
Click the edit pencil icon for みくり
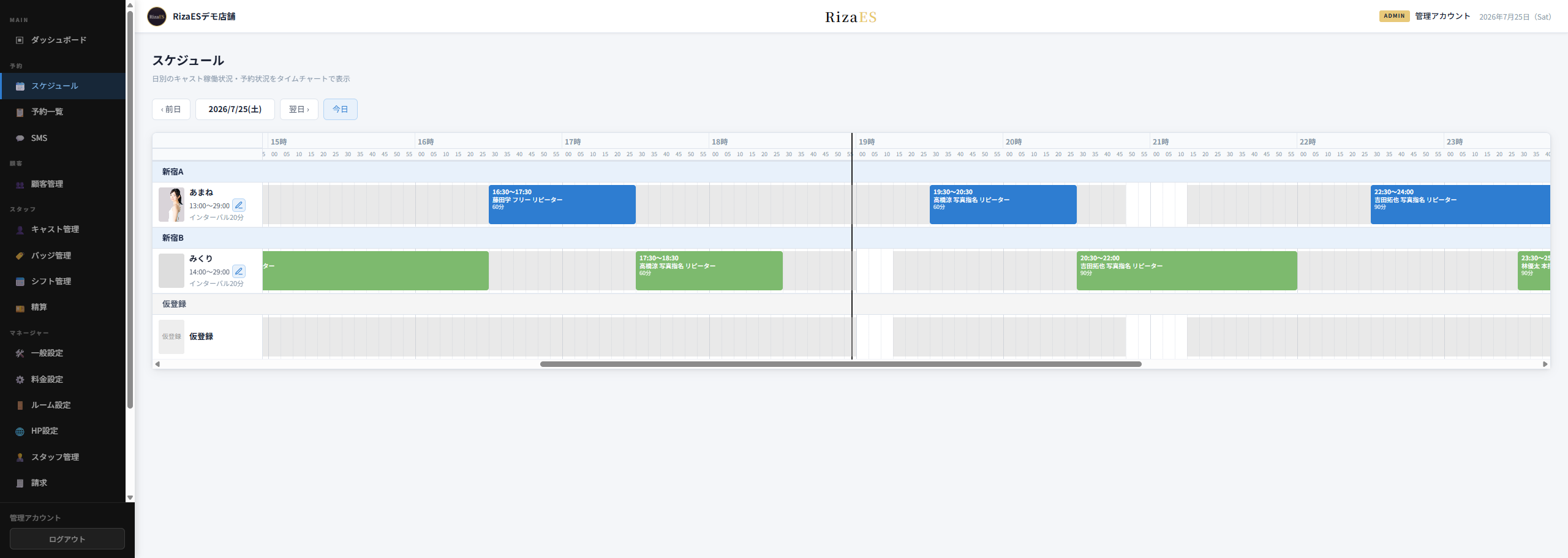pyautogui.click(x=239, y=271)
